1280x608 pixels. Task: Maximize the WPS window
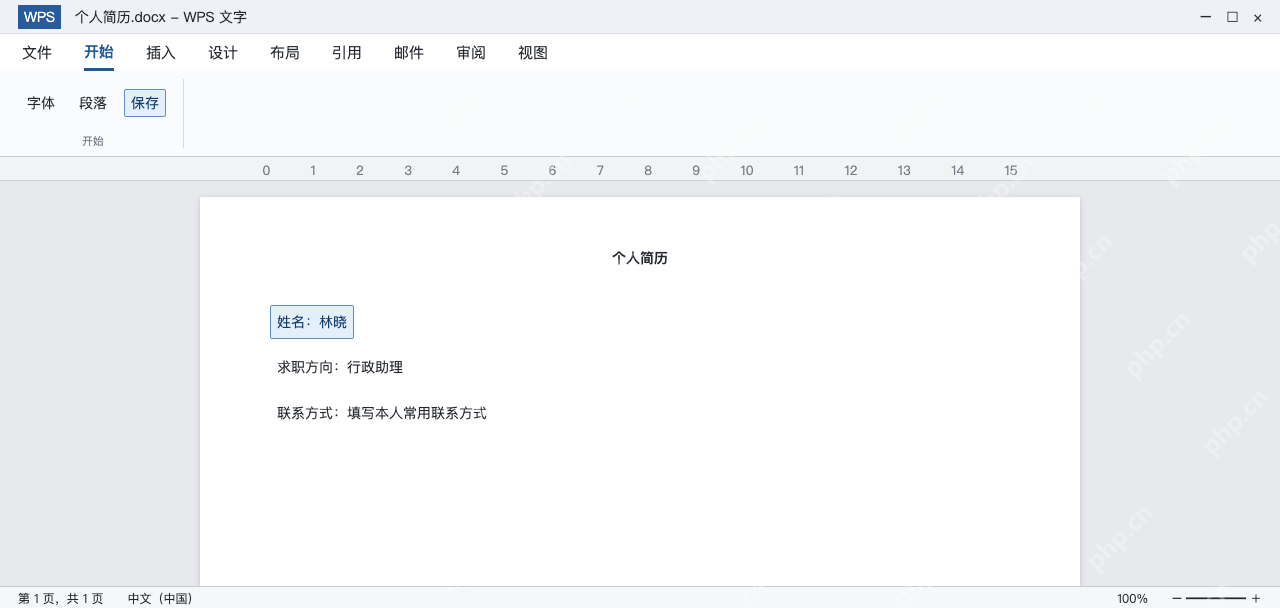[x=1232, y=17]
